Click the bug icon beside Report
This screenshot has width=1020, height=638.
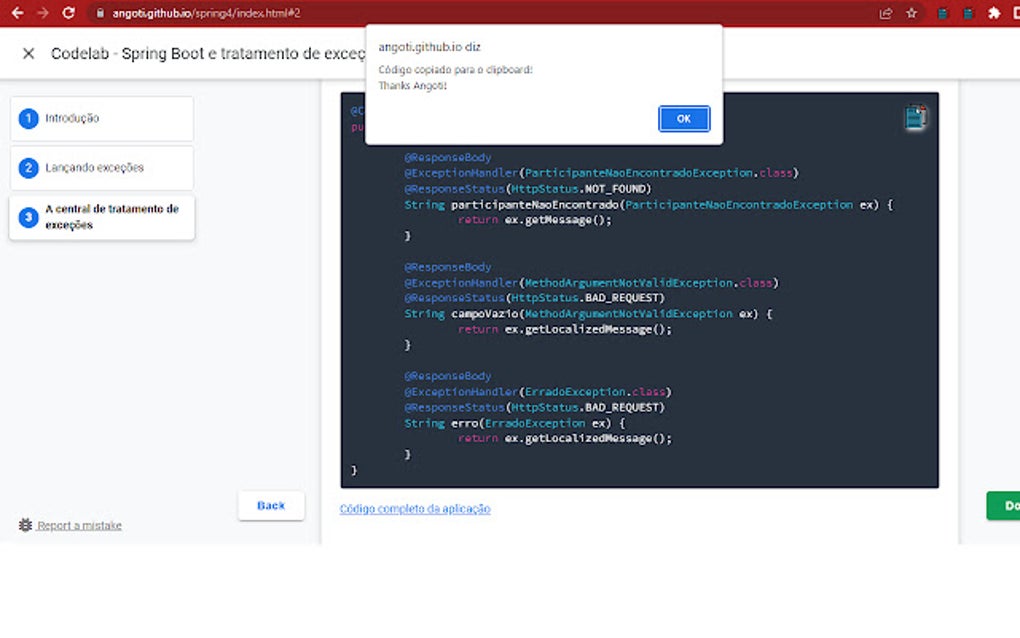25,525
